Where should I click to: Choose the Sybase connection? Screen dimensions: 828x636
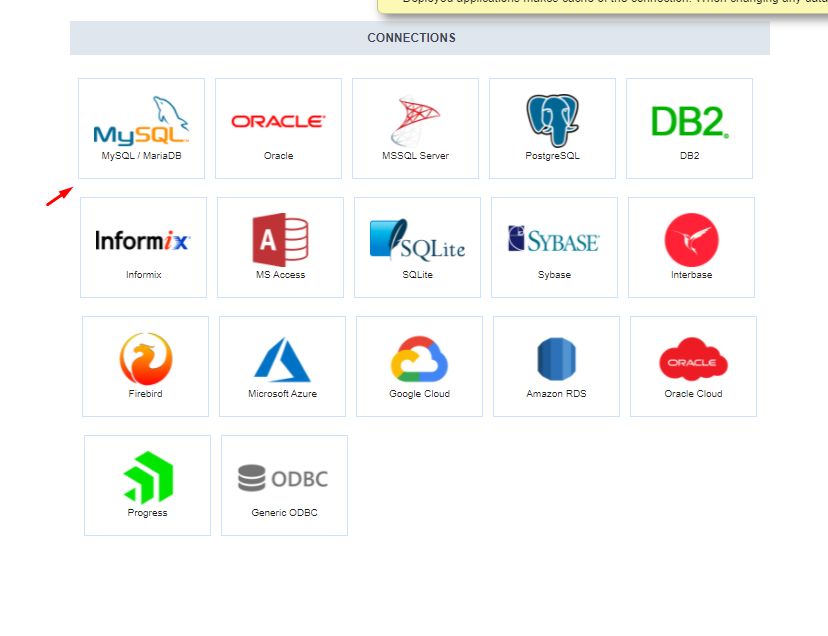[x=554, y=247]
